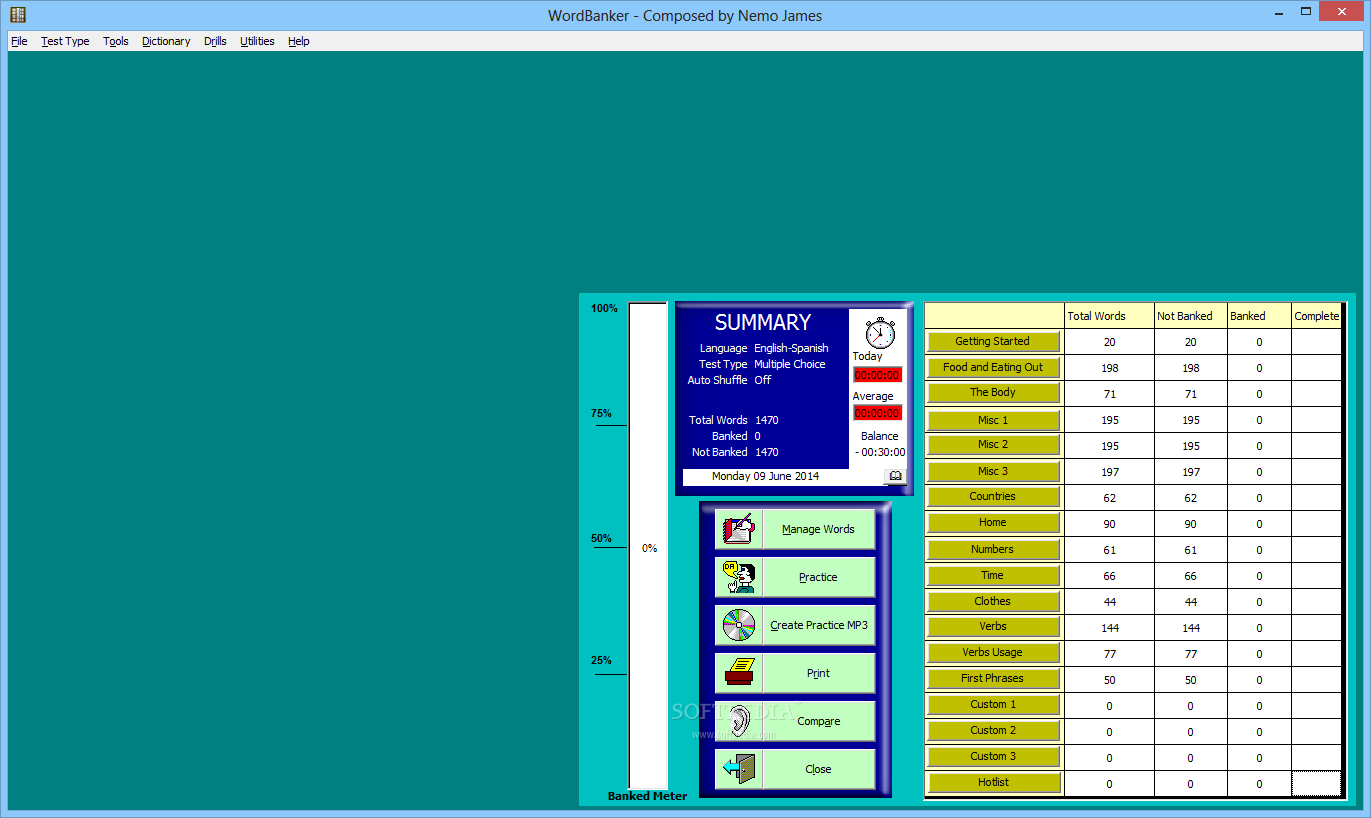The width and height of the screenshot is (1371, 818).
Task: Select the Getting Started category
Action: (x=993, y=342)
